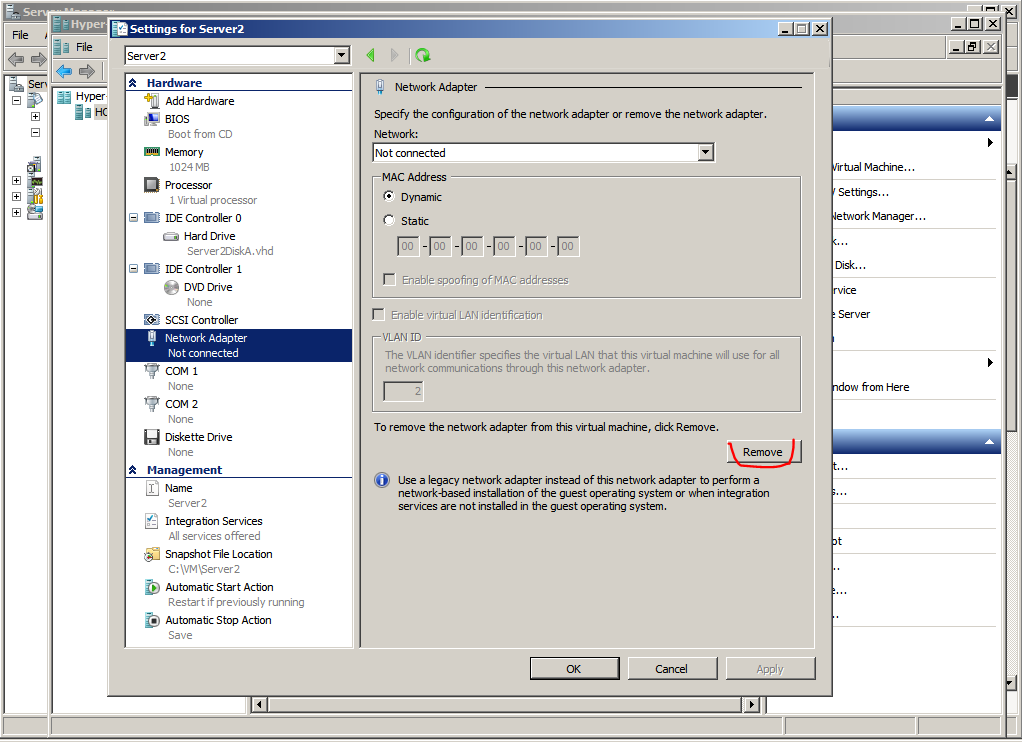1022x742 pixels.
Task: Collapse IDE Controller 0 tree node
Action: pos(134,218)
